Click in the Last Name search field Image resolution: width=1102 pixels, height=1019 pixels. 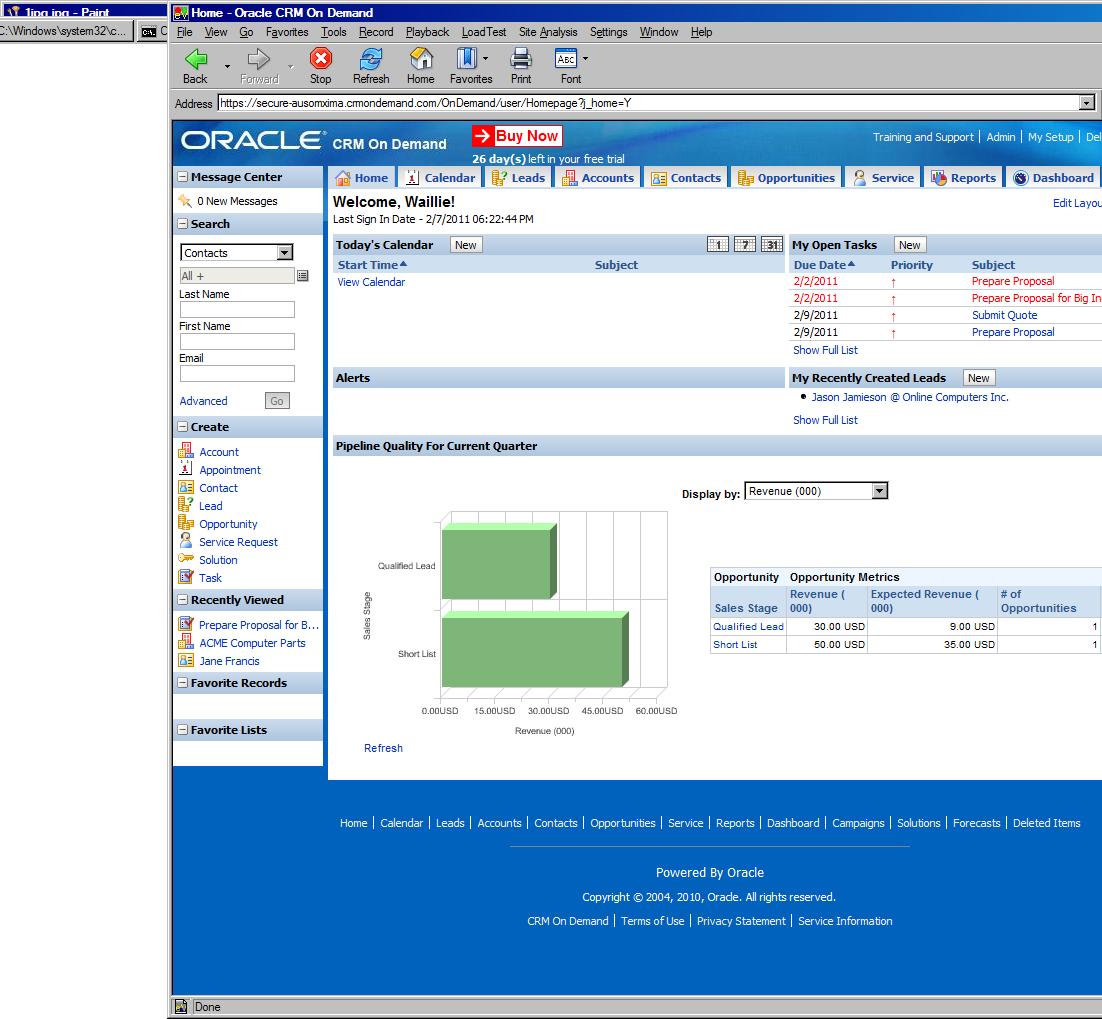point(237,309)
